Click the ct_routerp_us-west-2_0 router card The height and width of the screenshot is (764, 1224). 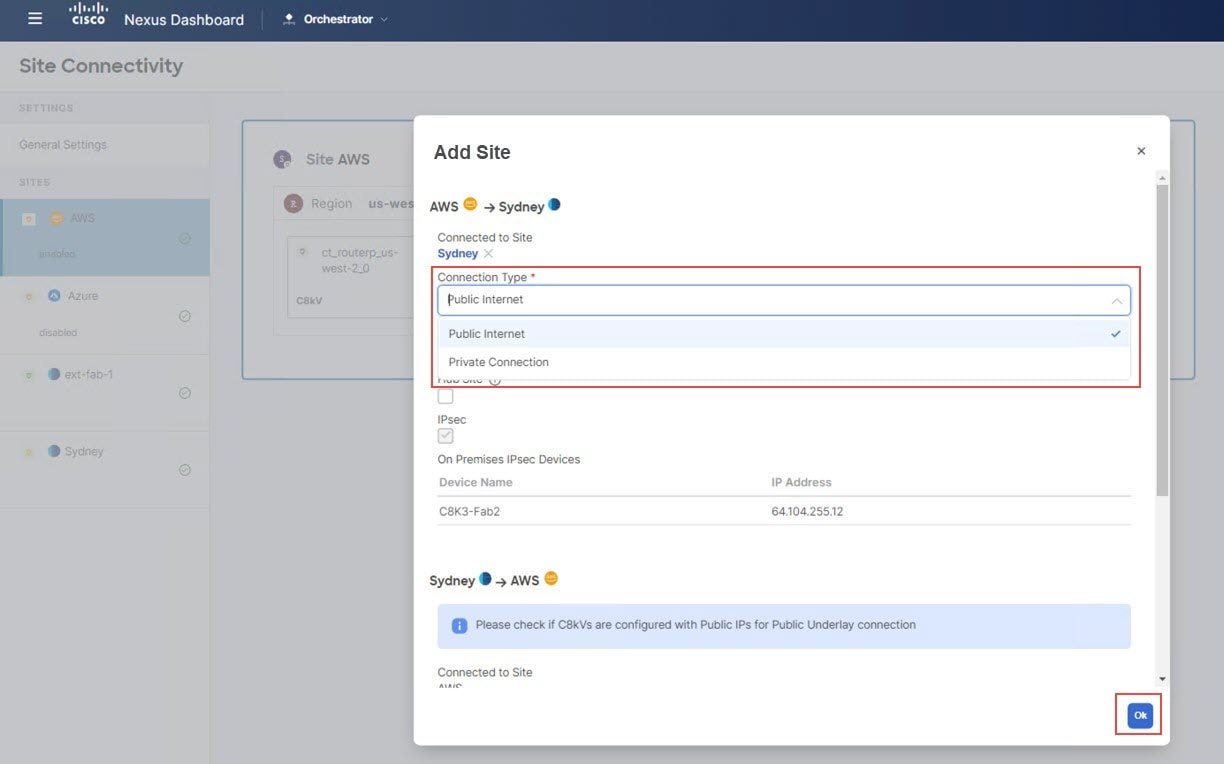[x=351, y=277]
